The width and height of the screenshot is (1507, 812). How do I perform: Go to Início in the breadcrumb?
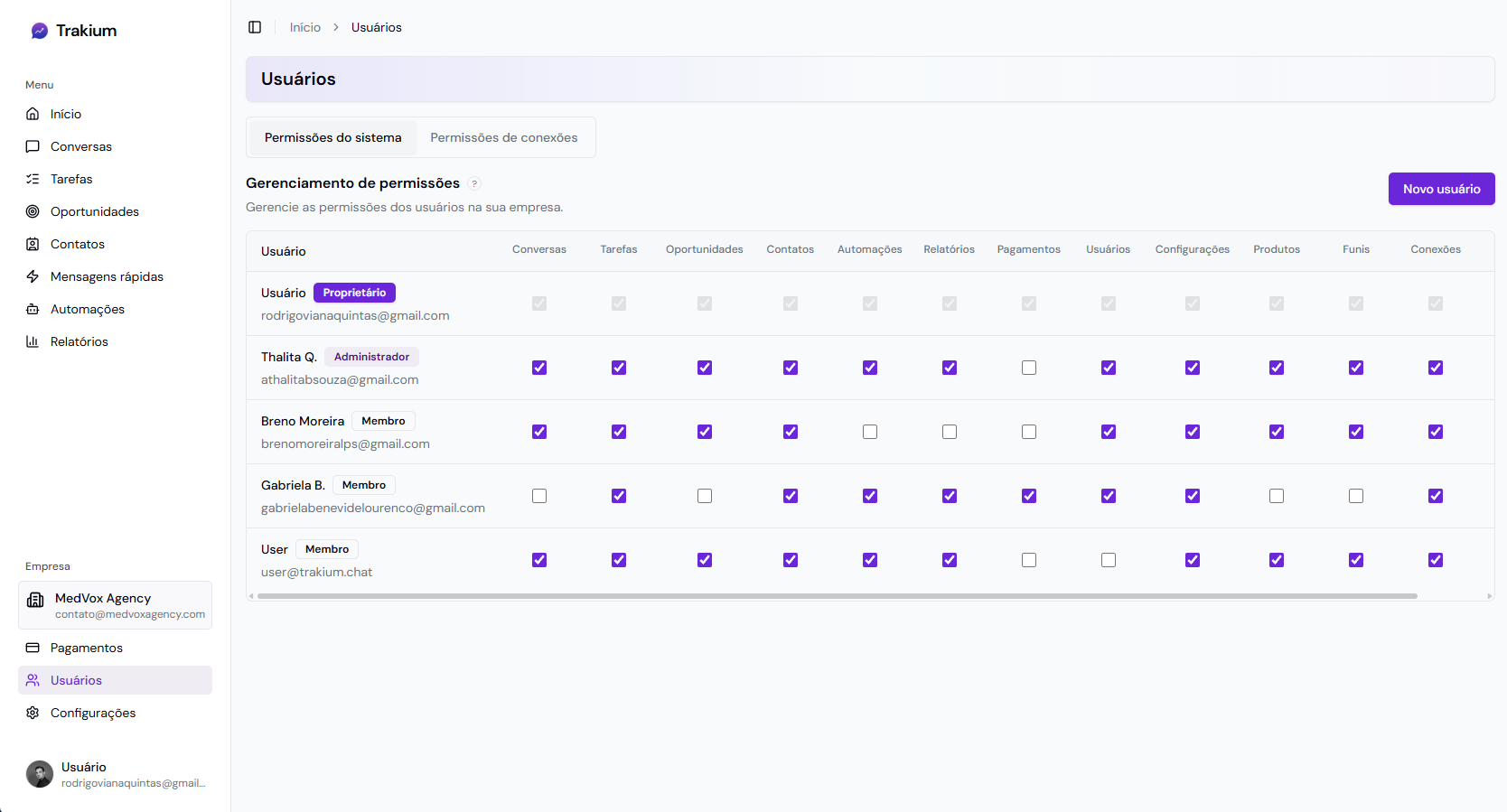(x=304, y=27)
